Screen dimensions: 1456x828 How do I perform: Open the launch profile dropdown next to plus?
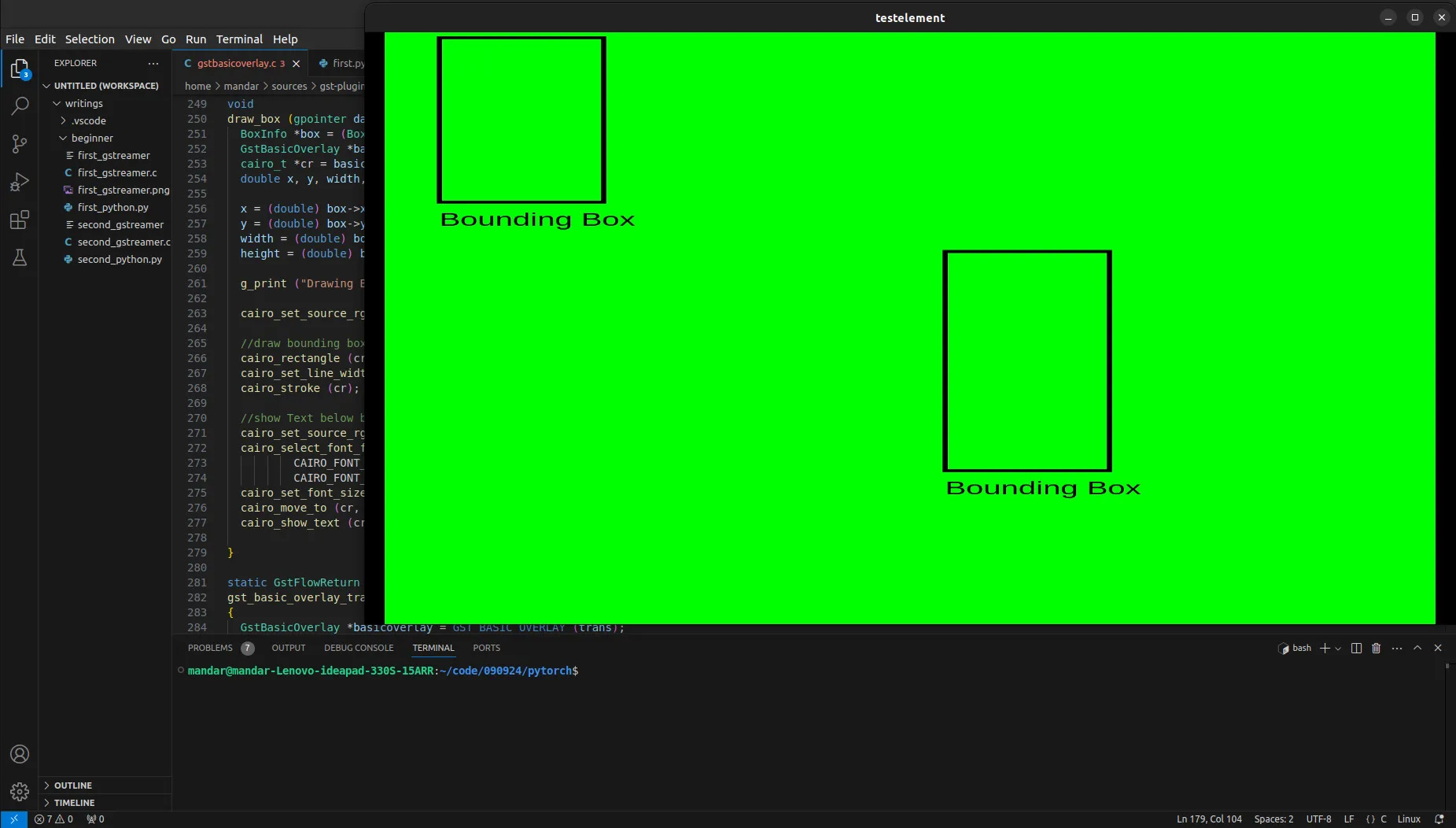(1338, 649)
